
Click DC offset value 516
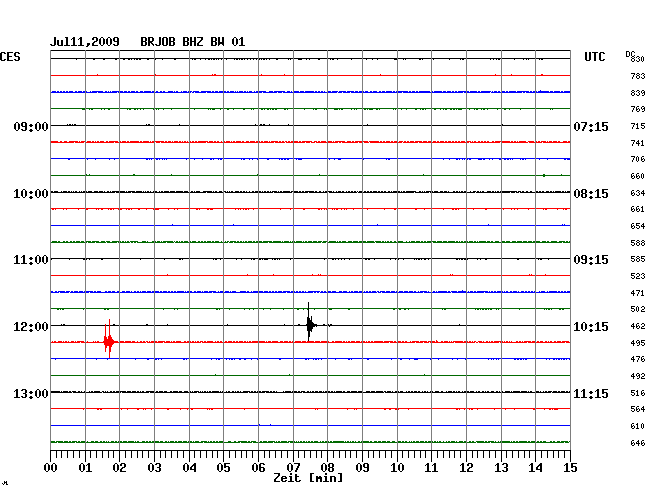click(638, 393)
